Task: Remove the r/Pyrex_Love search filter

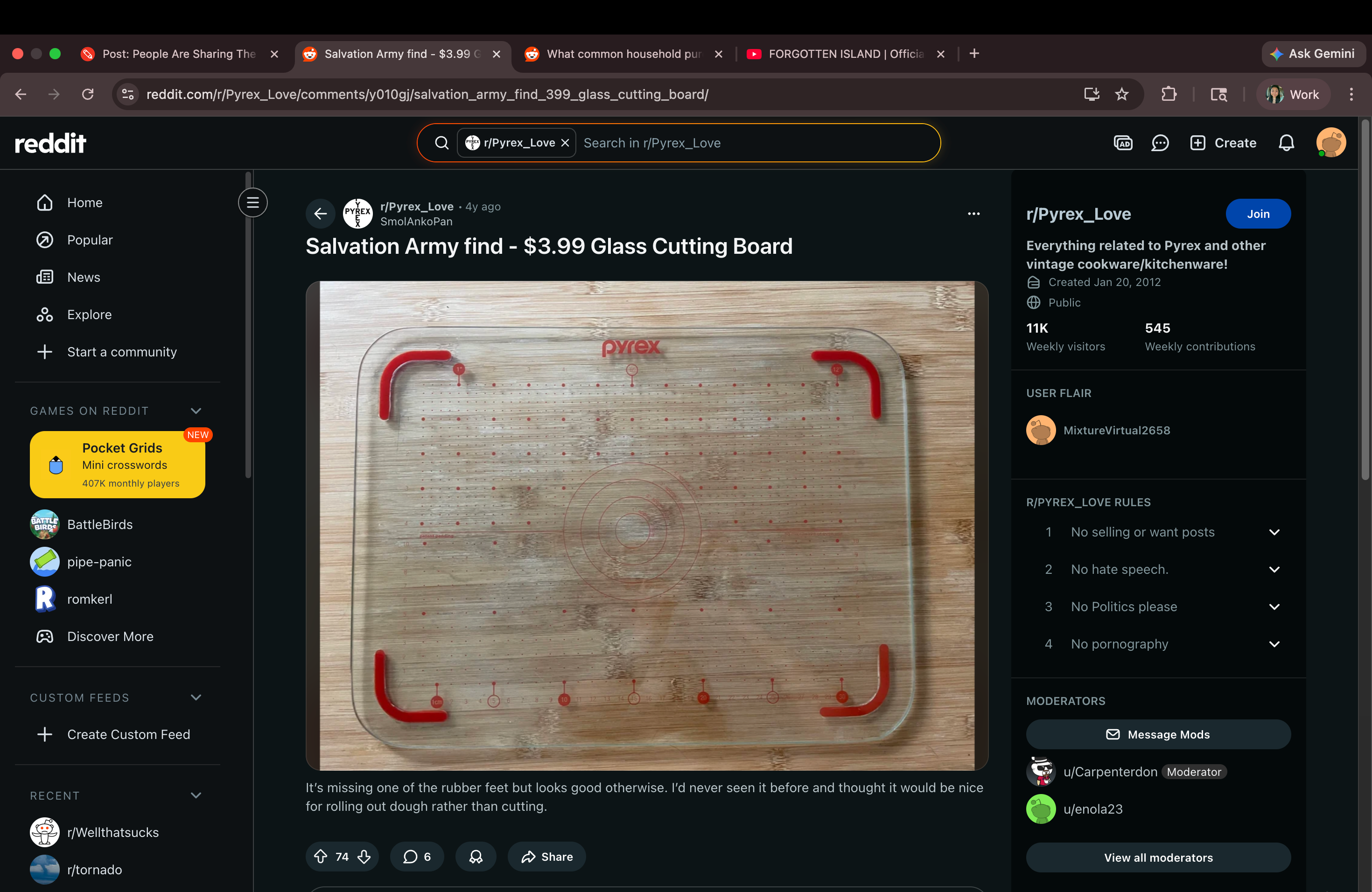Action: pyautogui.click(x=566, y=143)
